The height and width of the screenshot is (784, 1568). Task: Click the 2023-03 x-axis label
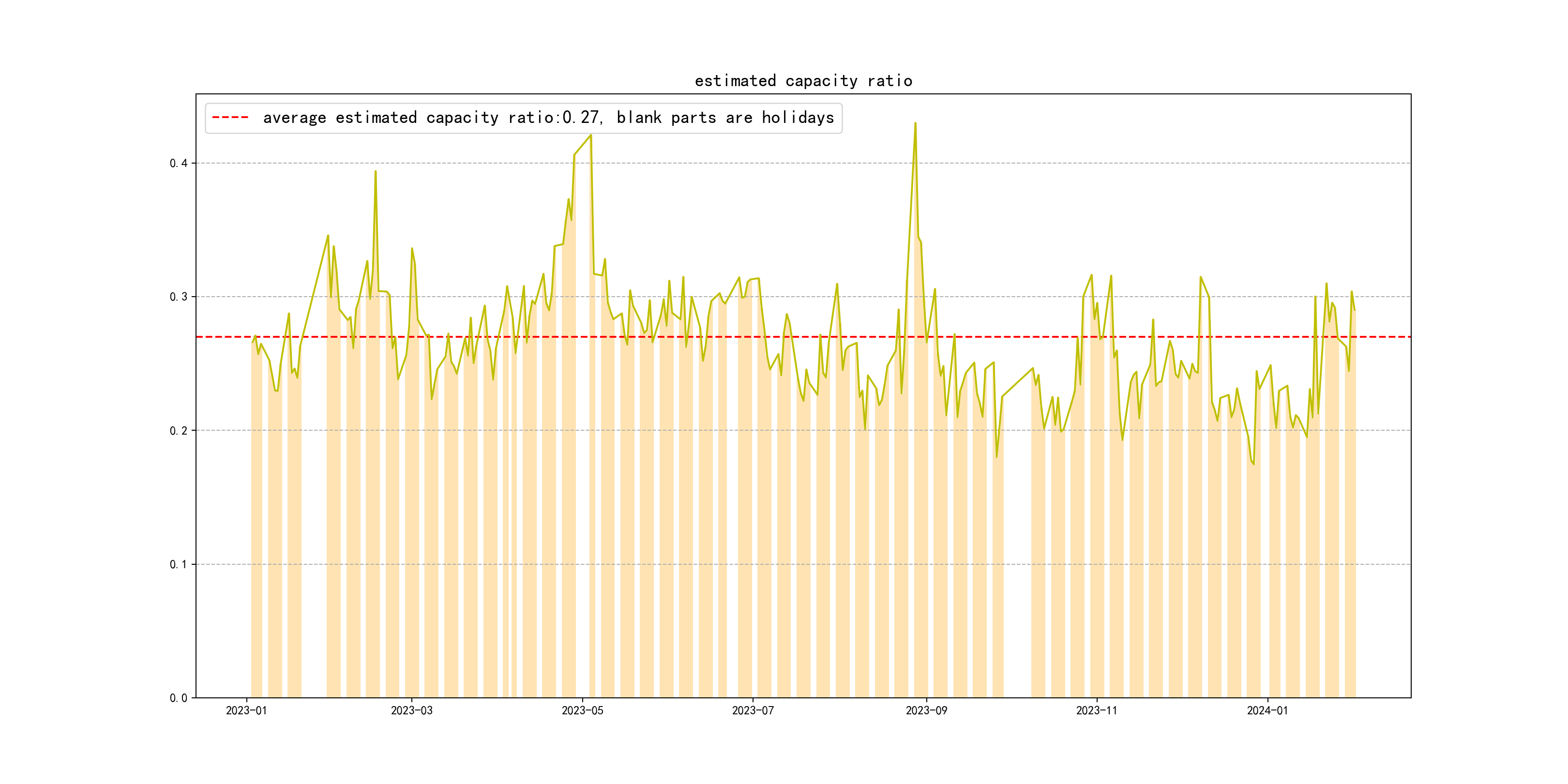[x=411, y=710]
